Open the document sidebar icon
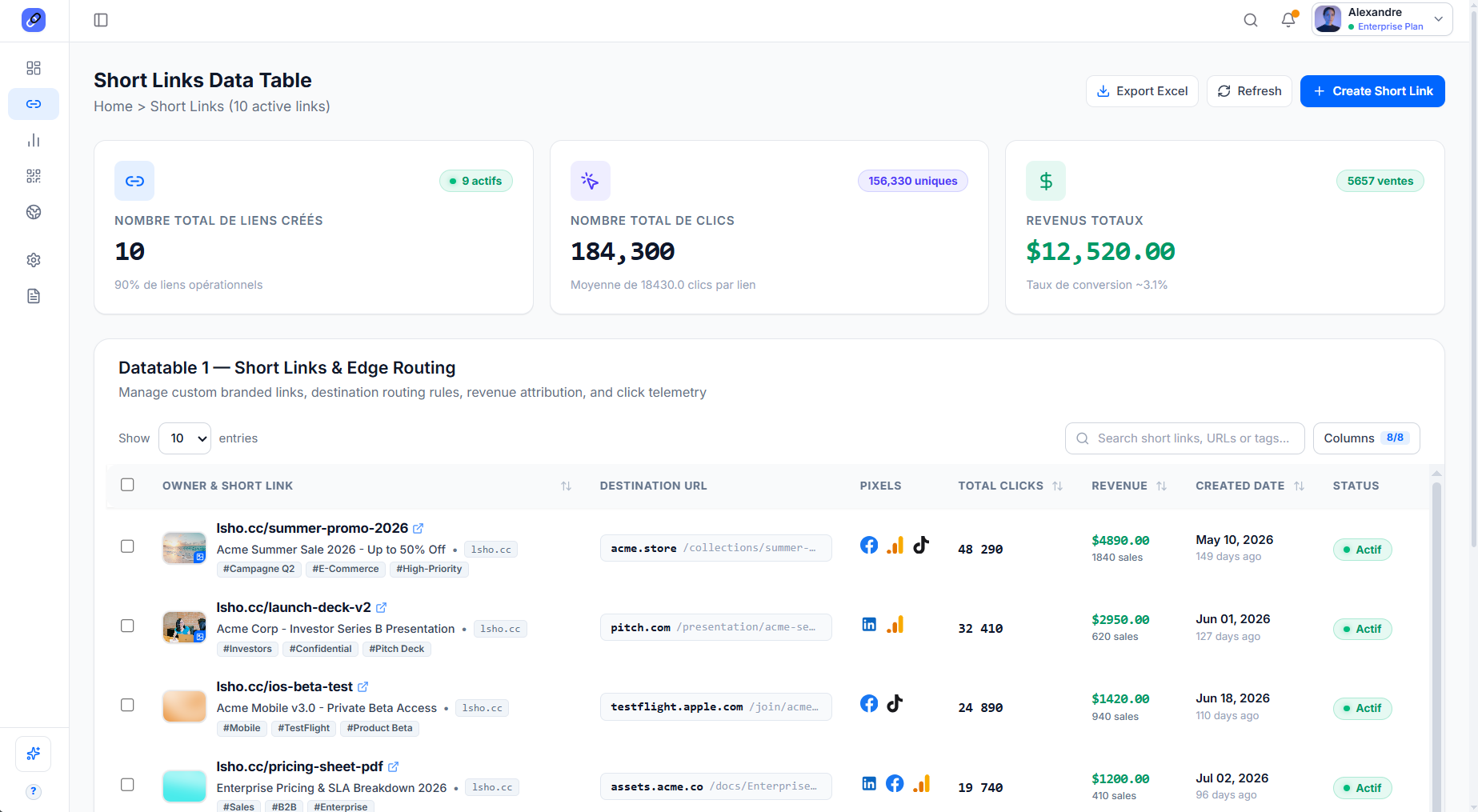 (34, 296)
